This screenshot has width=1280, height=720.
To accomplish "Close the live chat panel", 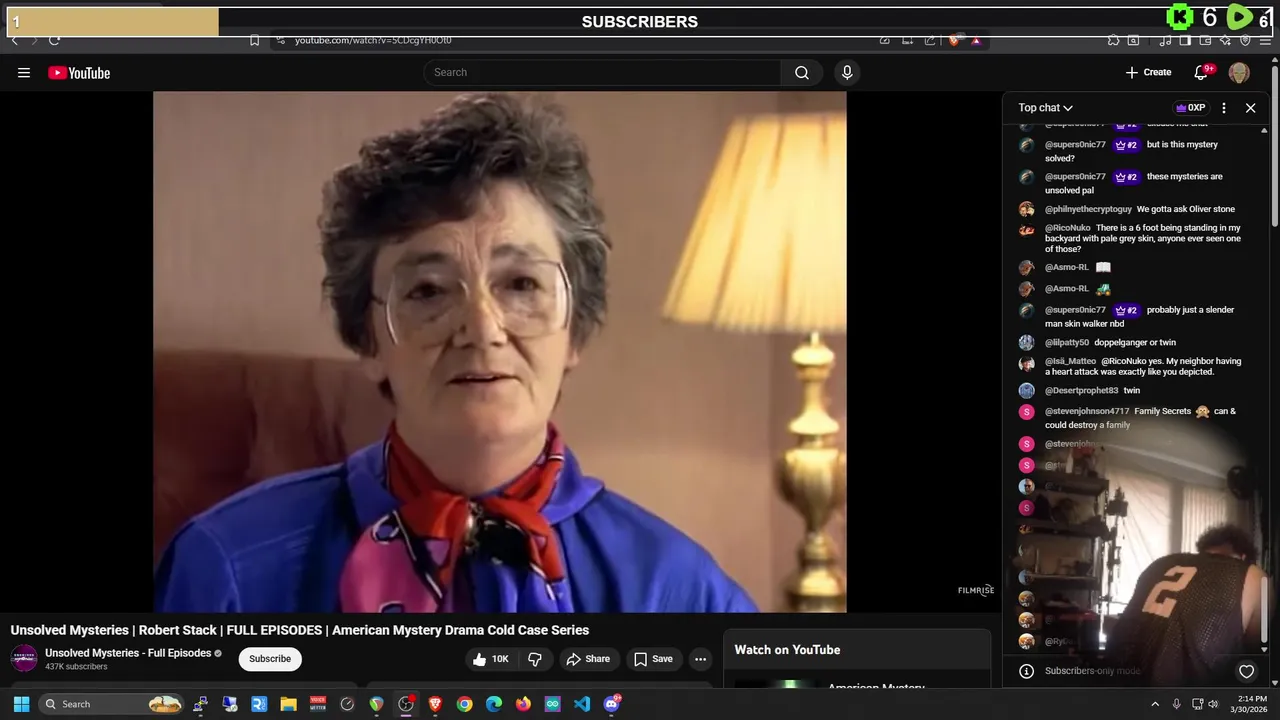I will pyautogui.click(x=1250, y=108).
